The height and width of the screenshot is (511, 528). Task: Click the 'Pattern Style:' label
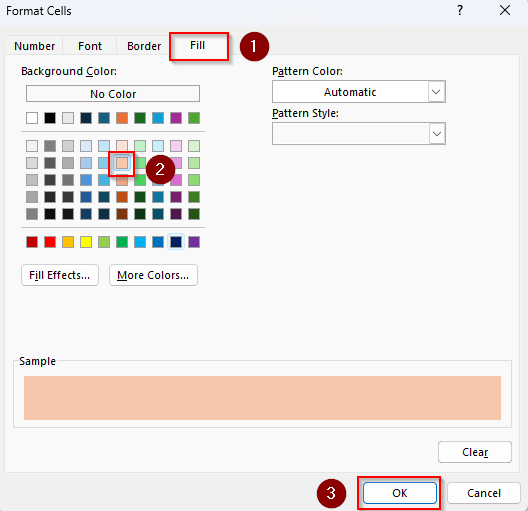tap(305, 113)
